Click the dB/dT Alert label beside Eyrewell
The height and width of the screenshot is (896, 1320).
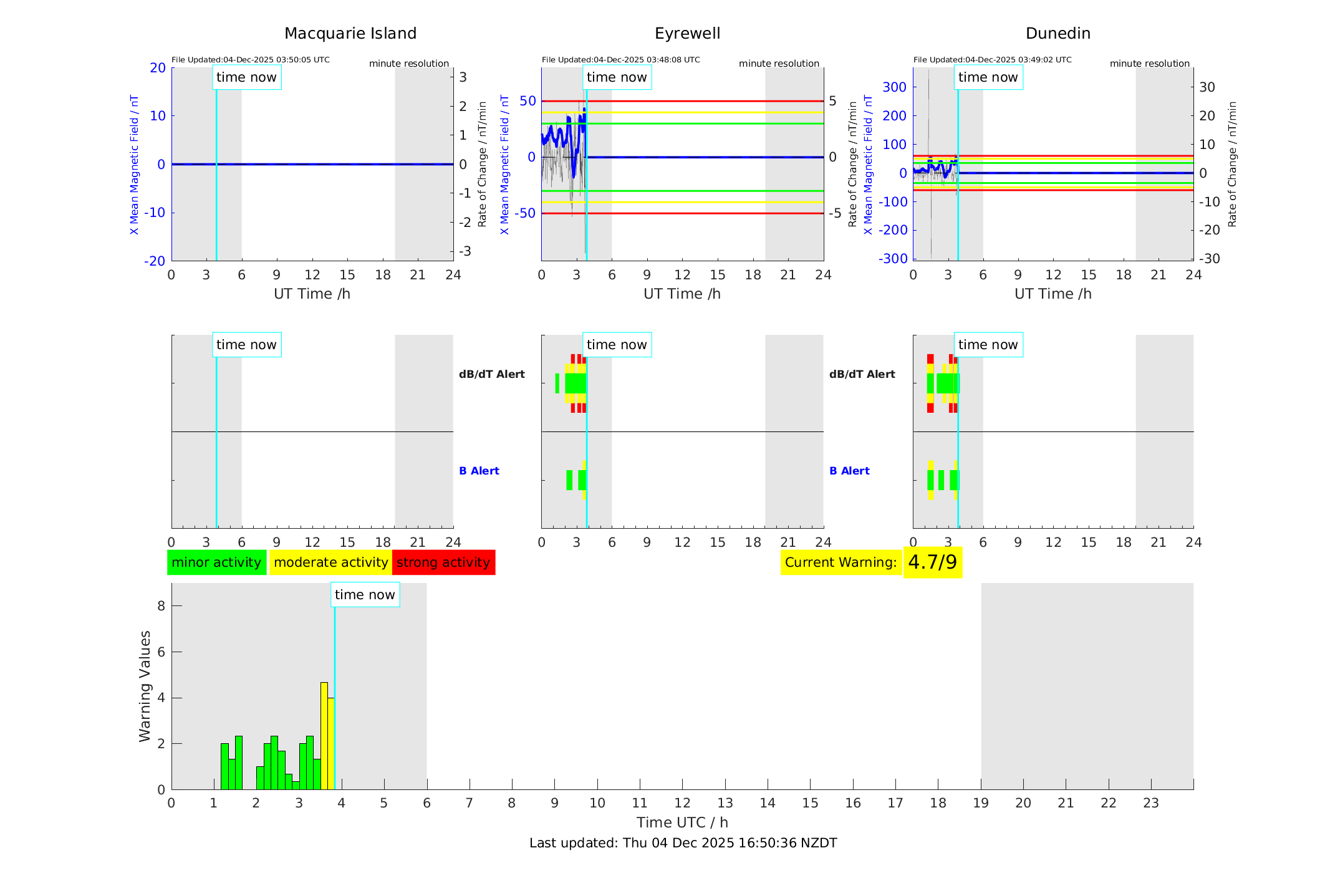coord(492,374)
